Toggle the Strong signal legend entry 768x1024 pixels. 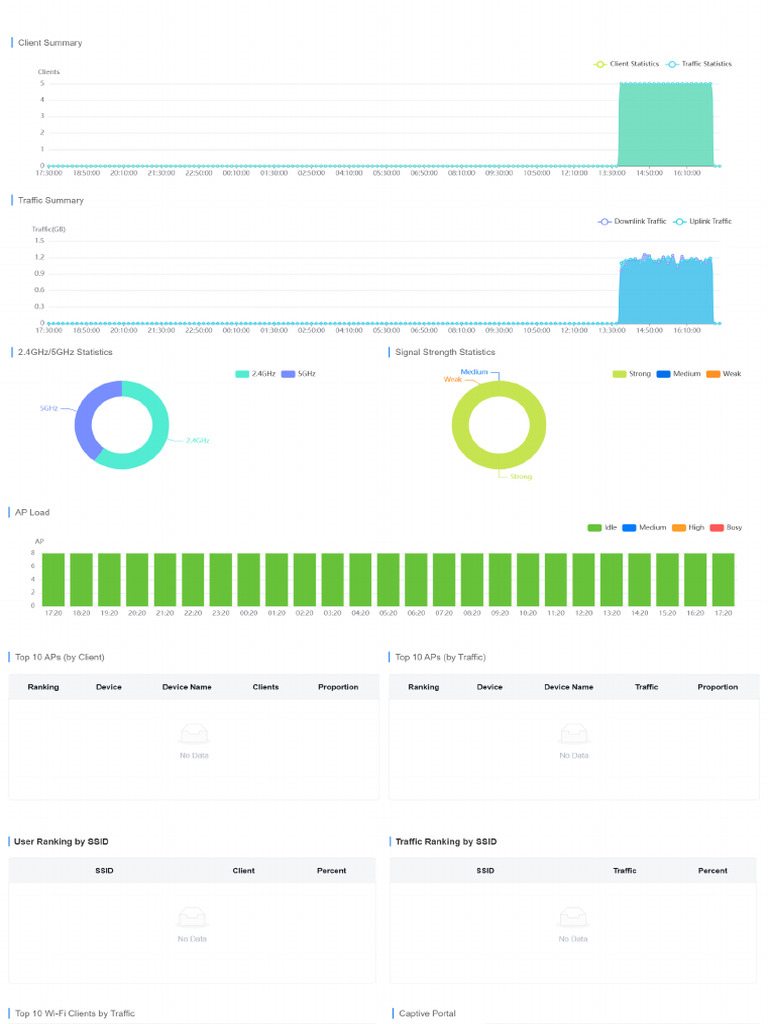click(x=632, y=374)
